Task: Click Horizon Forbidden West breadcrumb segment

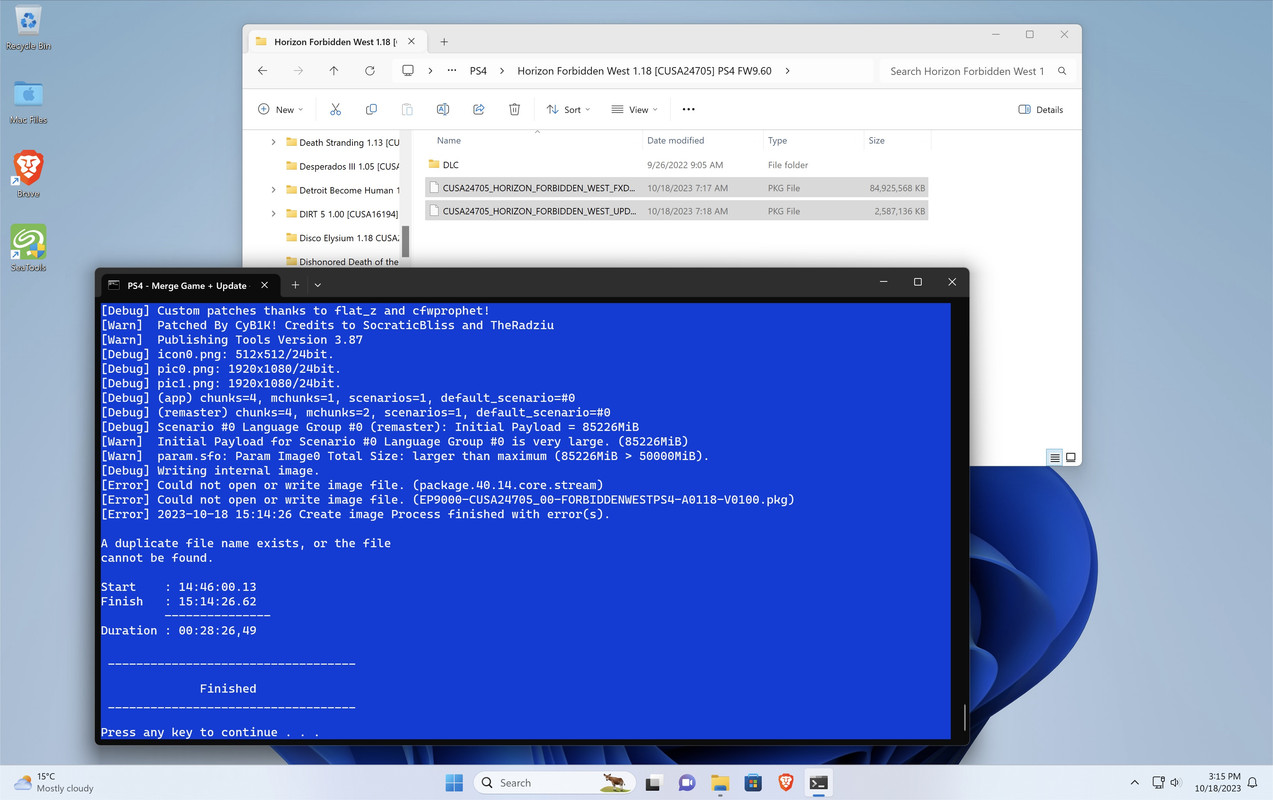Action: (644, 71)
